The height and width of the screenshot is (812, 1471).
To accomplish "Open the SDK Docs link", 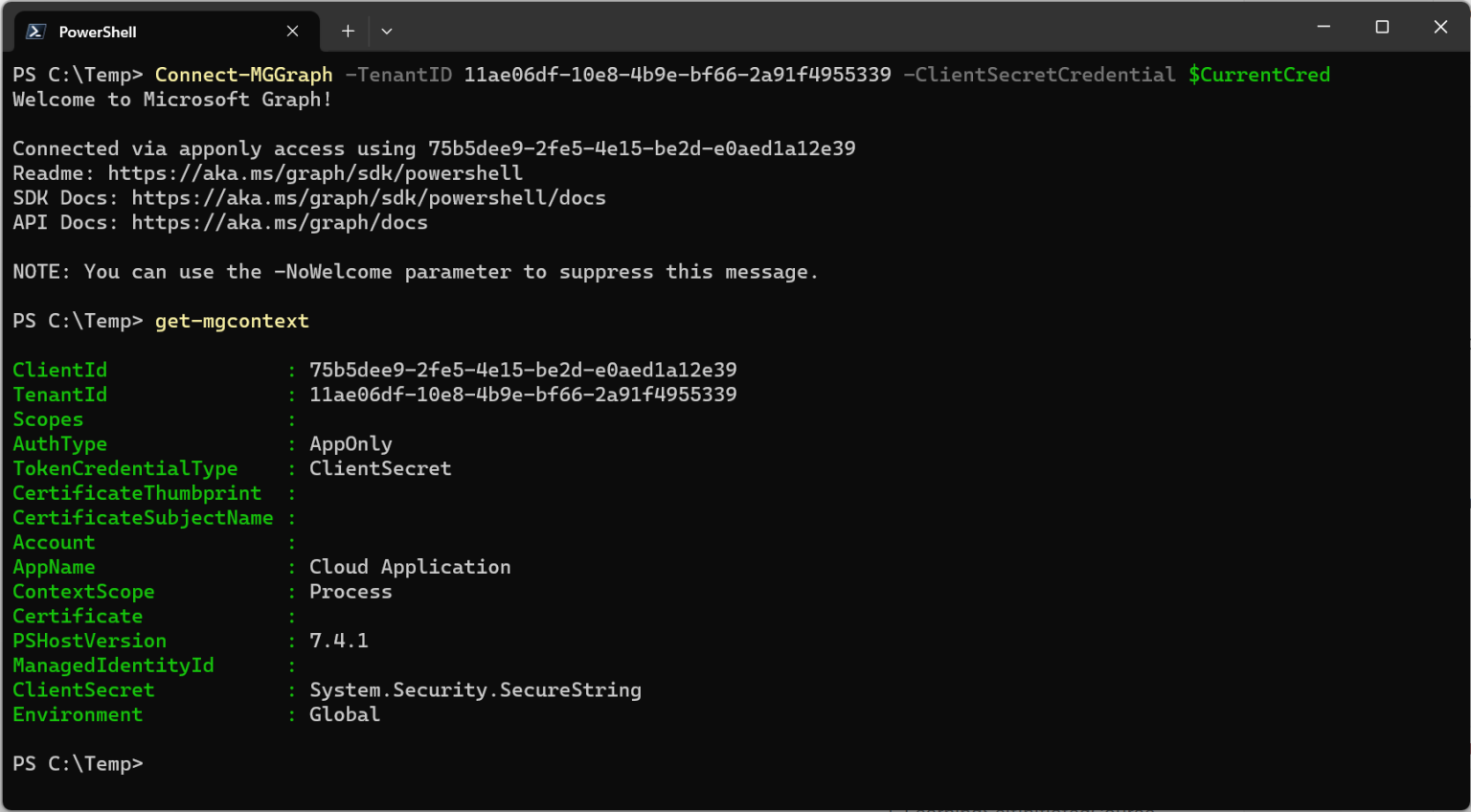I will coord(369,198).
